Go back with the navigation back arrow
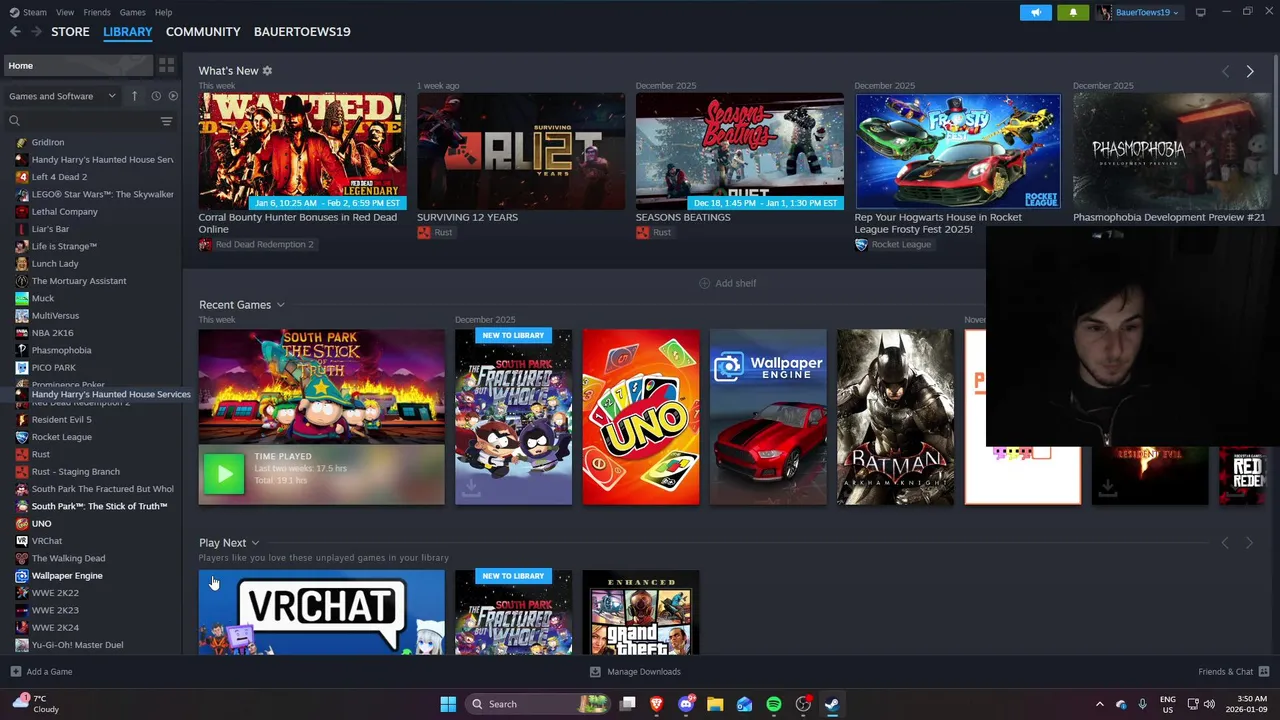This screenshot has height=720, width=1280. pyautogui.click(x=15, y=32)
